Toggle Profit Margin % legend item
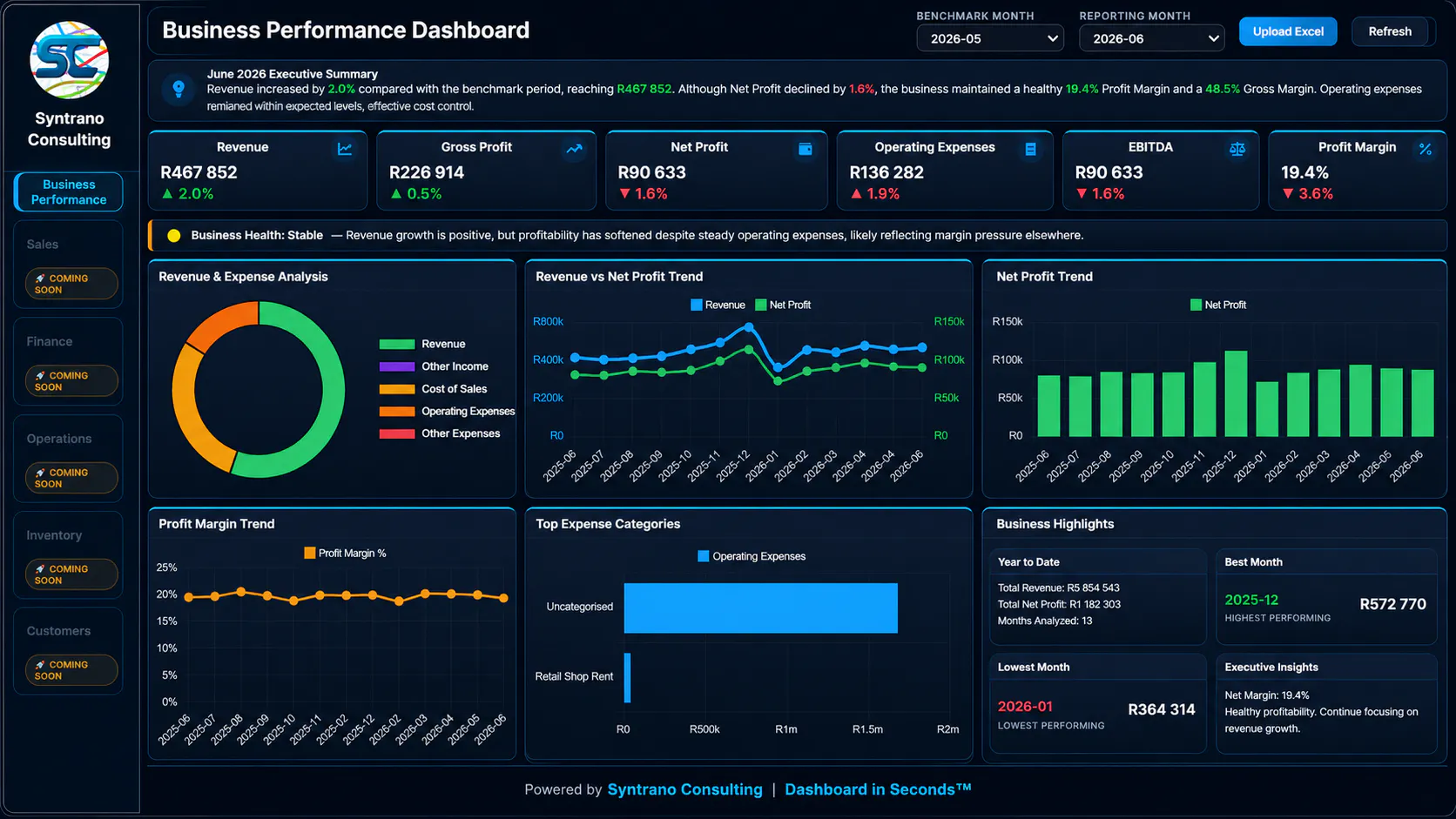The image size is (1456, 819). 345,553
